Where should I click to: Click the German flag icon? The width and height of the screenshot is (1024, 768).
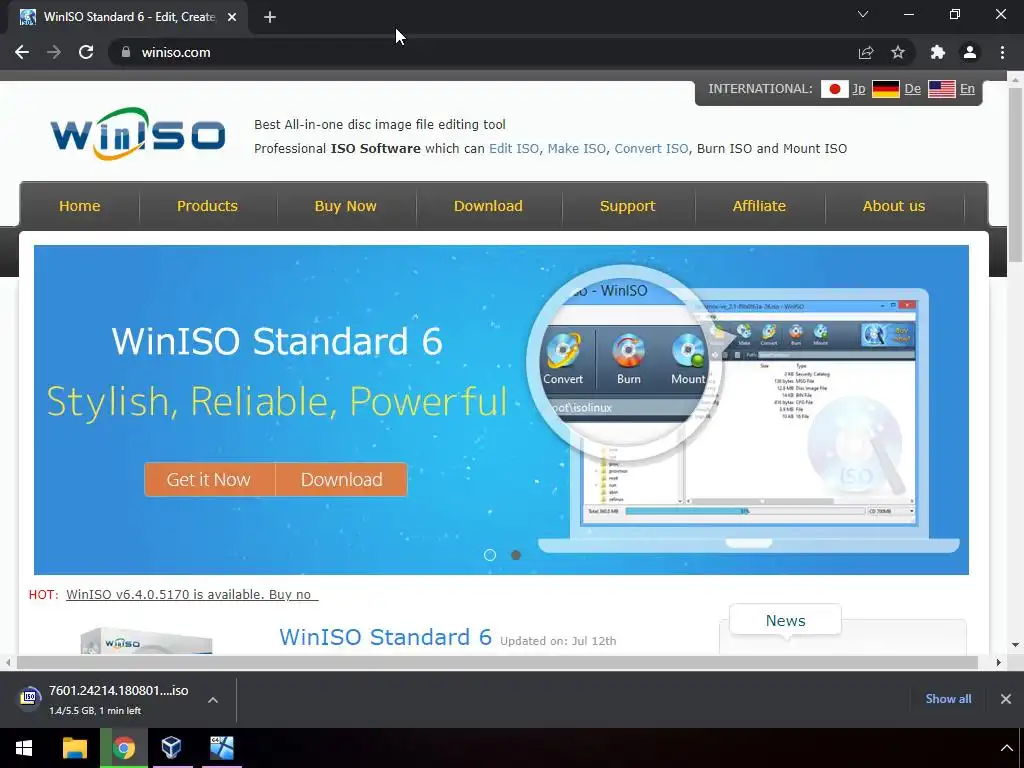click(886, 89)
